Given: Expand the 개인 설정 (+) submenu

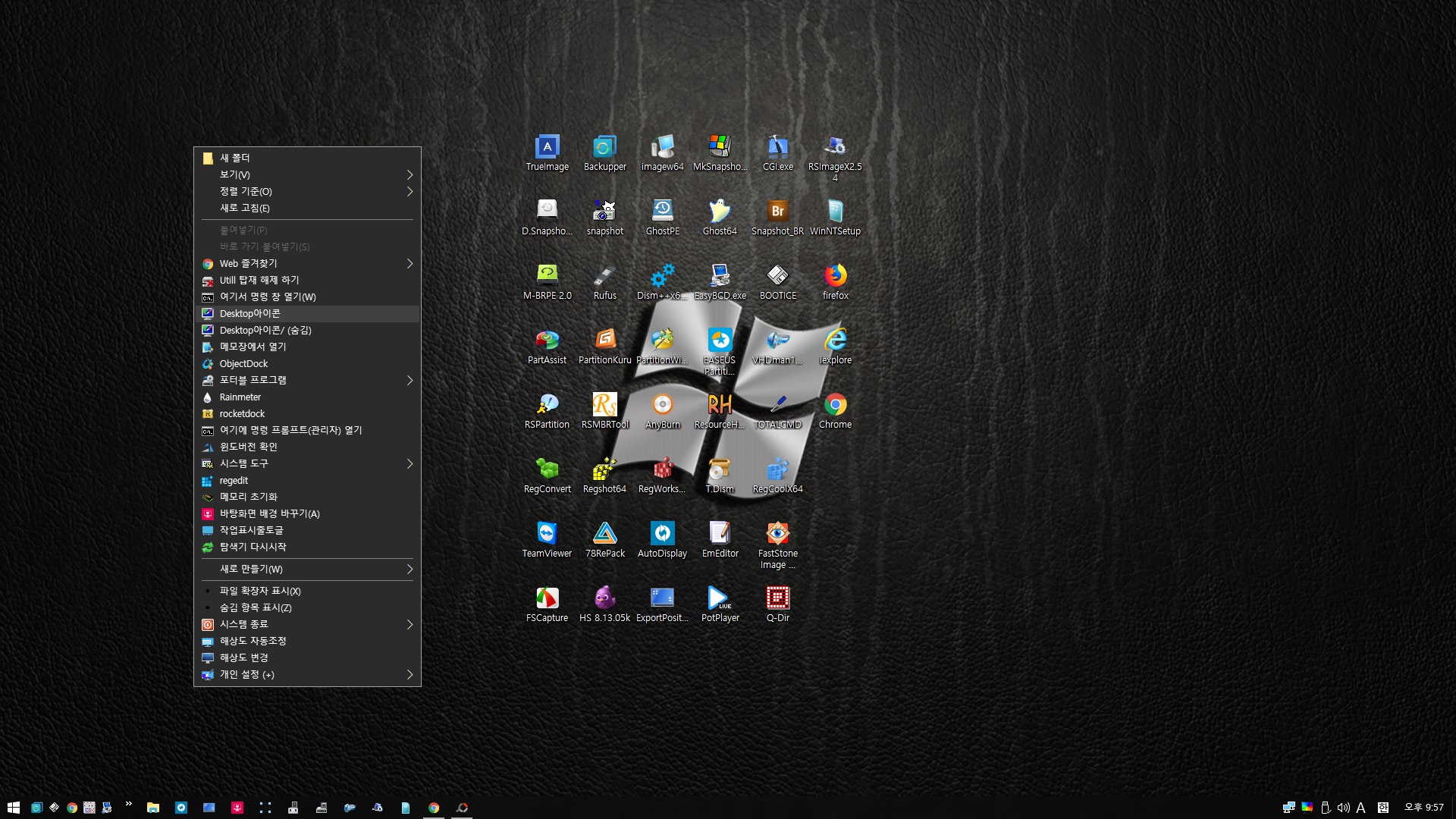Looking at the screenshot, I should (307, 674).
